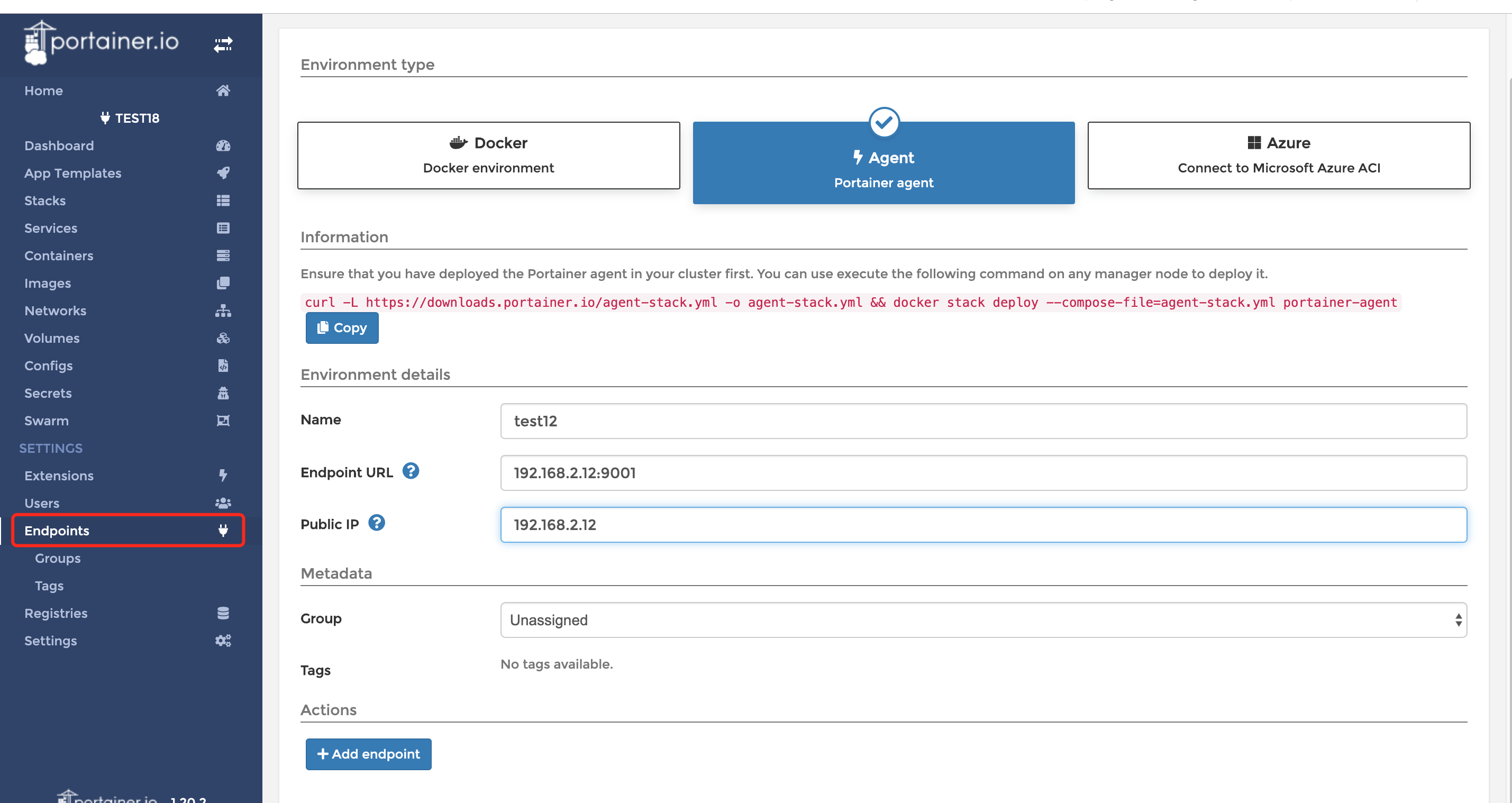
Task: Open Tags submenu item in sidebar
Action: [x=49, y=586]
